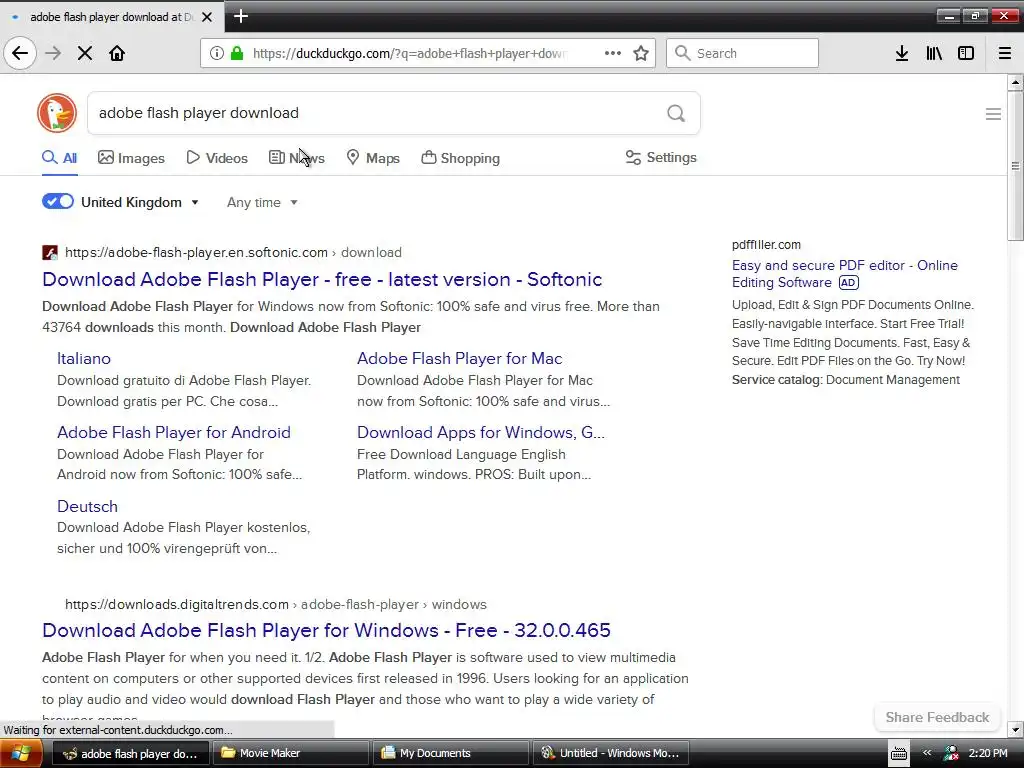Expand hidden tray icons chevron
1024x768 pixels.
point(927,753)
